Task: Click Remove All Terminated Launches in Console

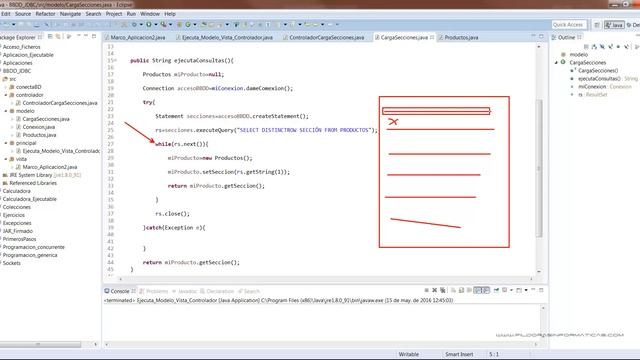Action: click(x=442, y=290)
